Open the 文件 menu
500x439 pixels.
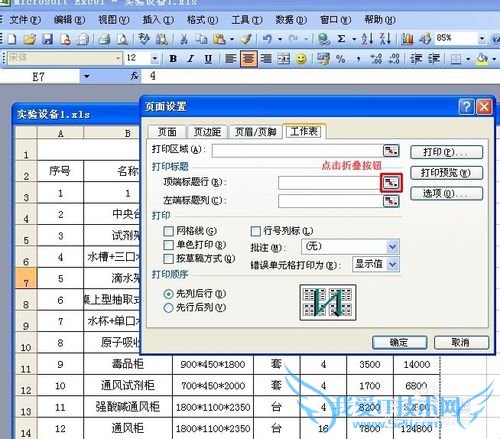(25, 20)
